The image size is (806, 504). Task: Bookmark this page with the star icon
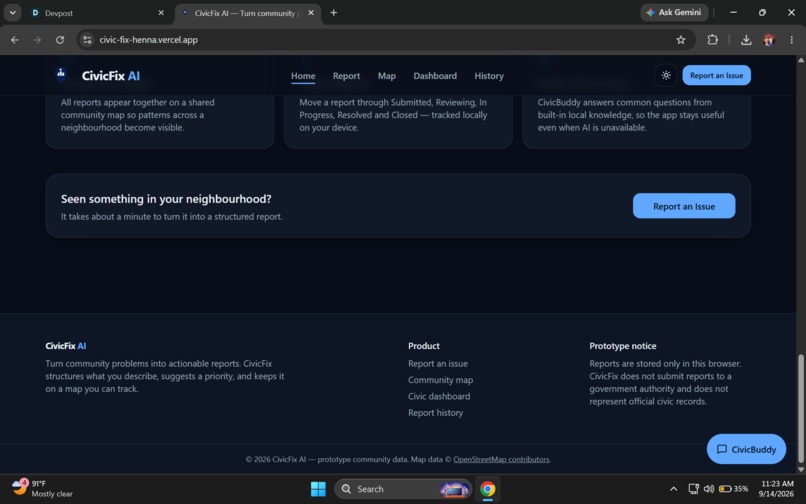[x=681, y=40]
